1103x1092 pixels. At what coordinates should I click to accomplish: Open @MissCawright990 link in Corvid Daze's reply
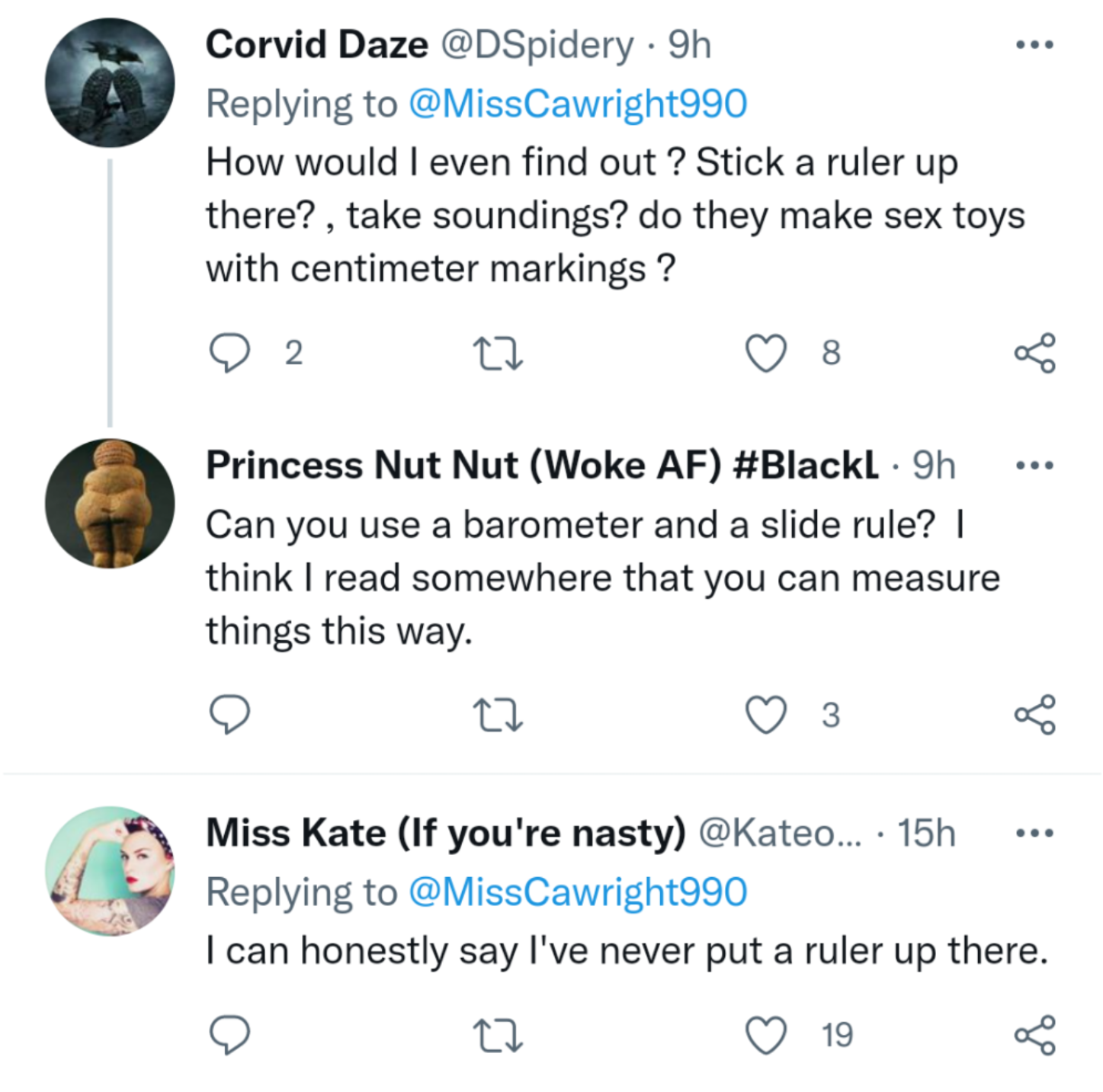pyautogui.click(x=578, y=104)
